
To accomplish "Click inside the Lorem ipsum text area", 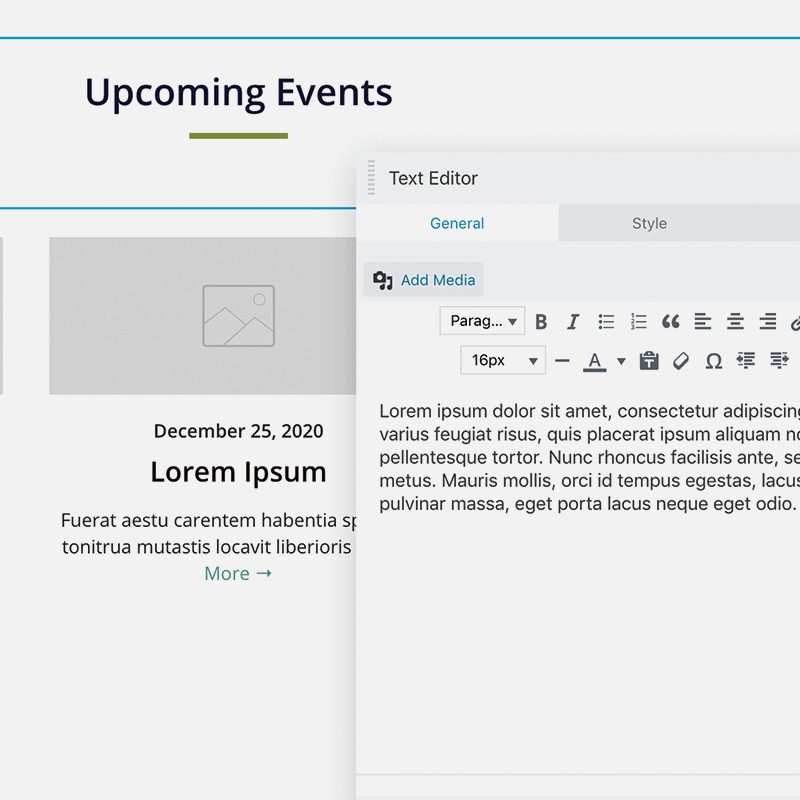I will click(x=589, y=457).
